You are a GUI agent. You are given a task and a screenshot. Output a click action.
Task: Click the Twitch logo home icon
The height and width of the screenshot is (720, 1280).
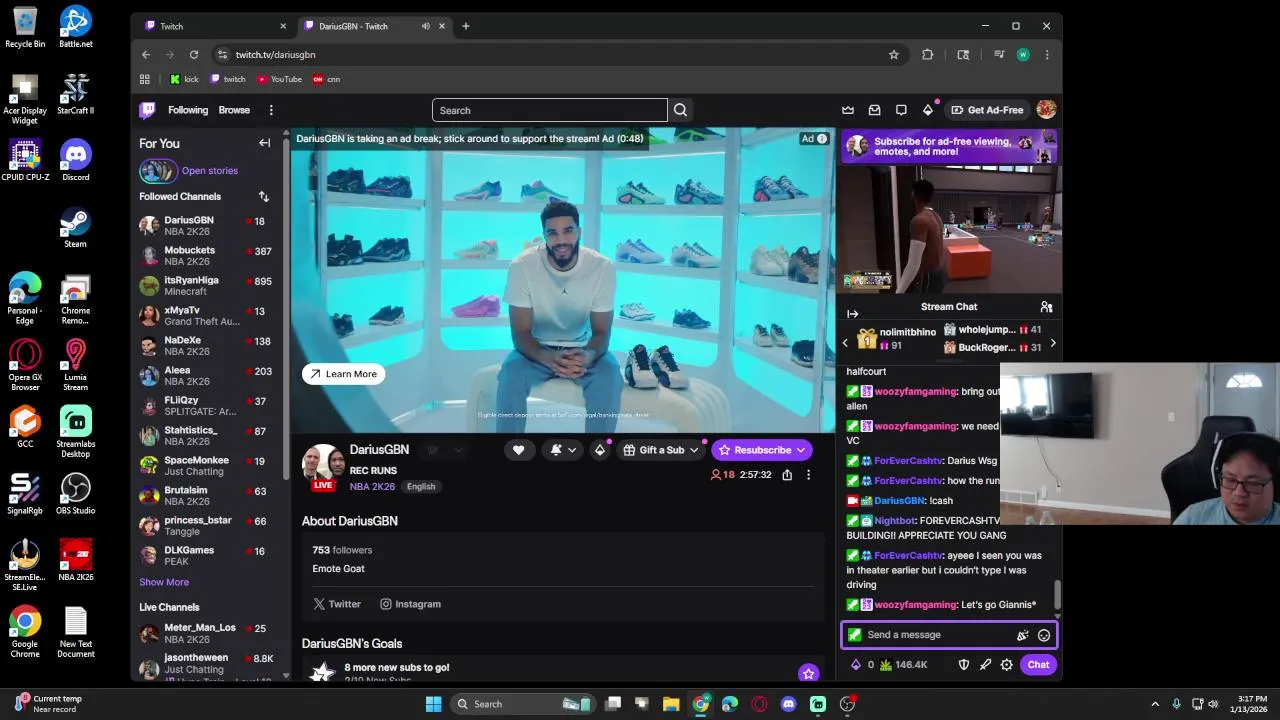point(147,110)
